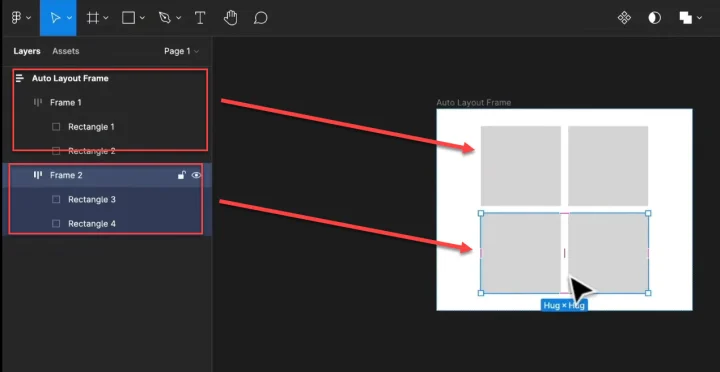This screenshot has width=720, height=372.
Task: Select the Comment tool
Action: point(260,18)
